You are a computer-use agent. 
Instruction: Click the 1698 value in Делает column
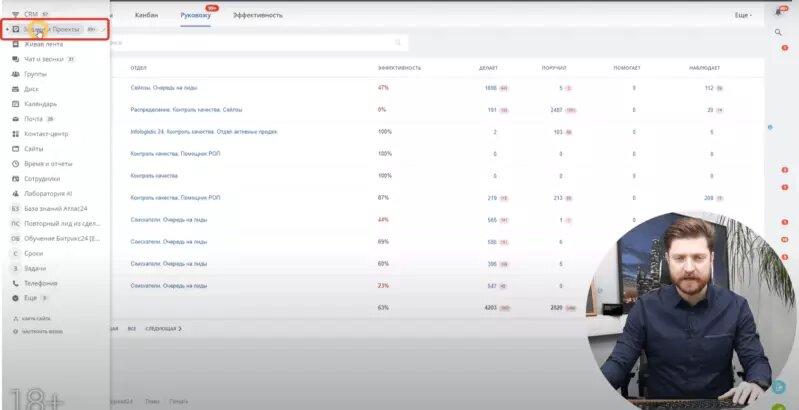pyautogui.click(x=490, y=88)
